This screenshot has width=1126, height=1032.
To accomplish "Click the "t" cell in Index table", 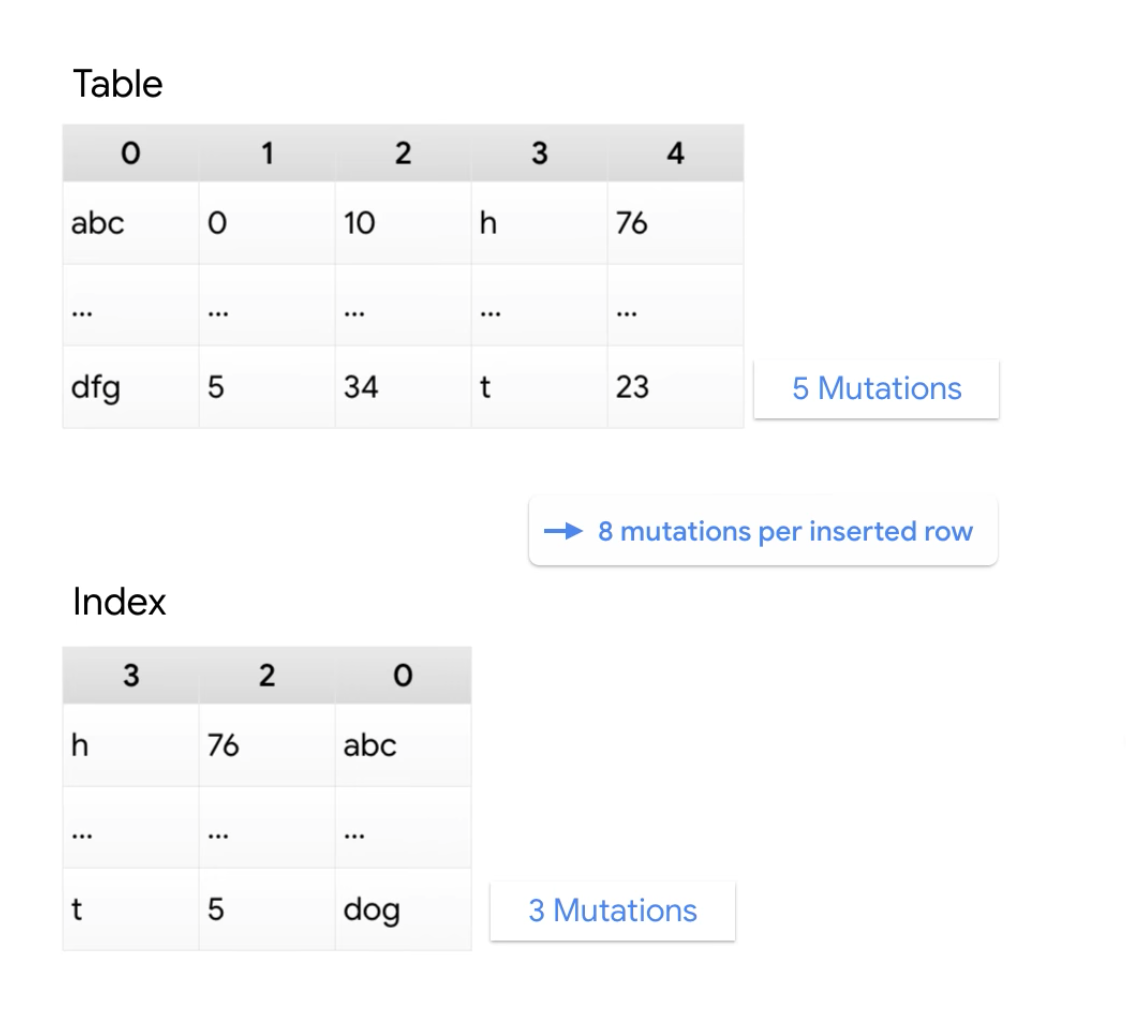I will pyautogui.click(x=78, y=910).
